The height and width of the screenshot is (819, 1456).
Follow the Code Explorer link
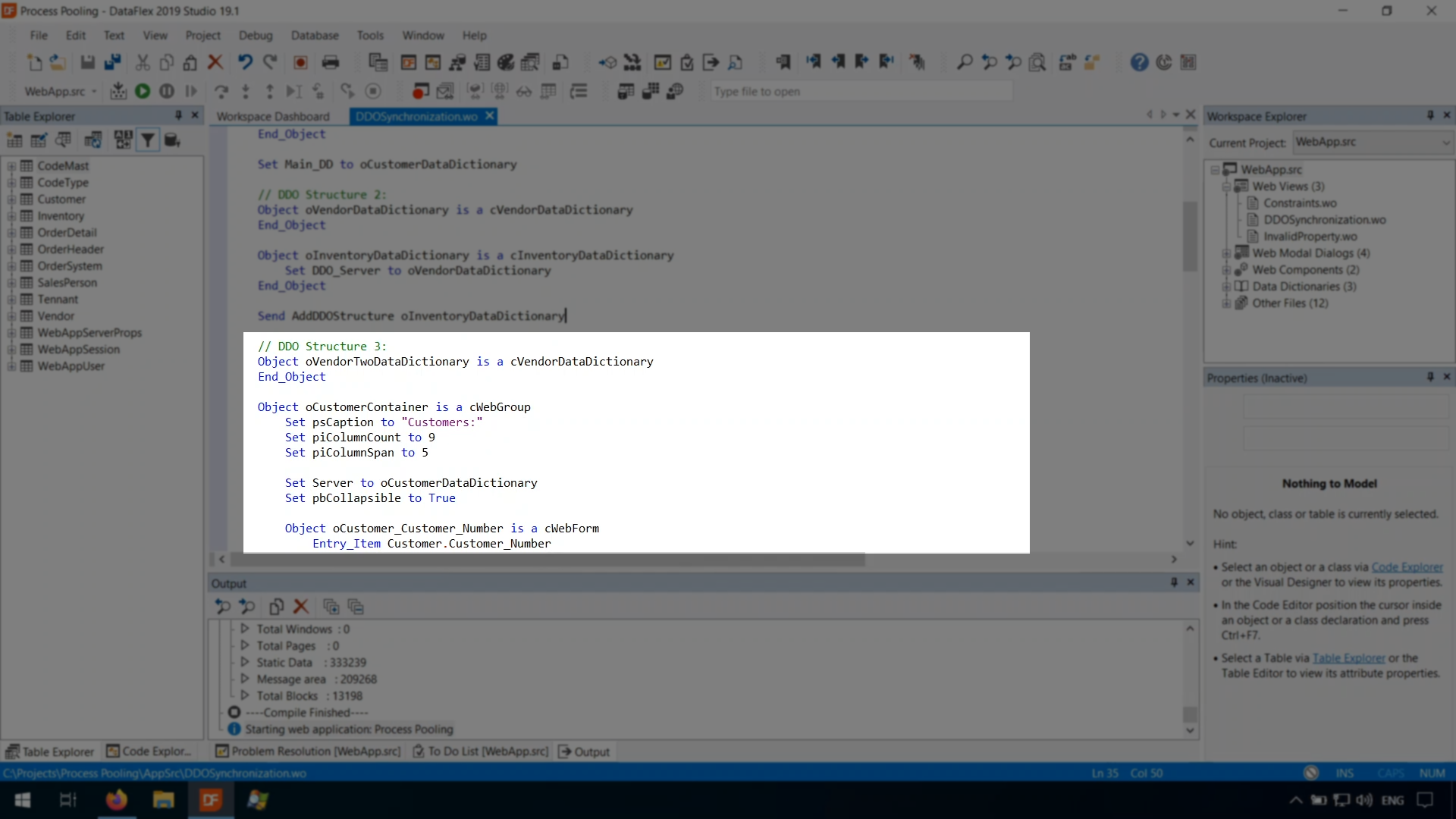tap(1407, 567)
